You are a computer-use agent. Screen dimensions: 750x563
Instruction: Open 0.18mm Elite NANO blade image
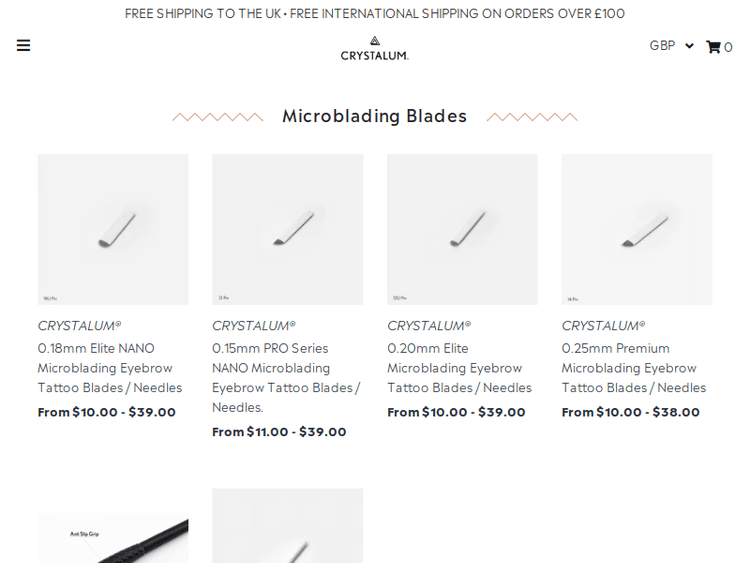113,229
